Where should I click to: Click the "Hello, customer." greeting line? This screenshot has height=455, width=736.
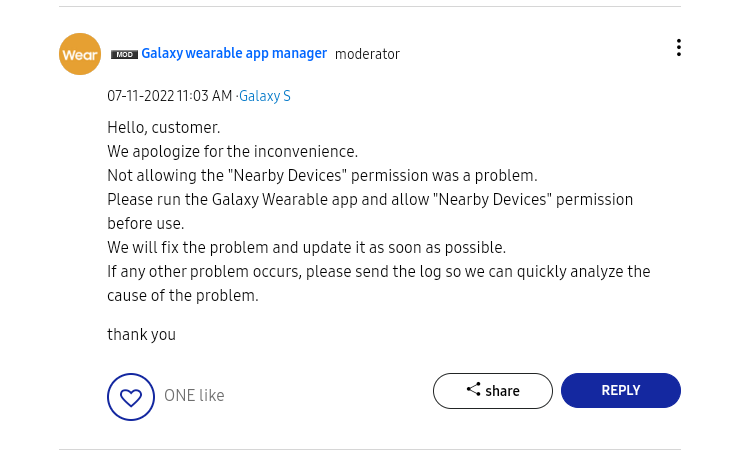point(163,128)
